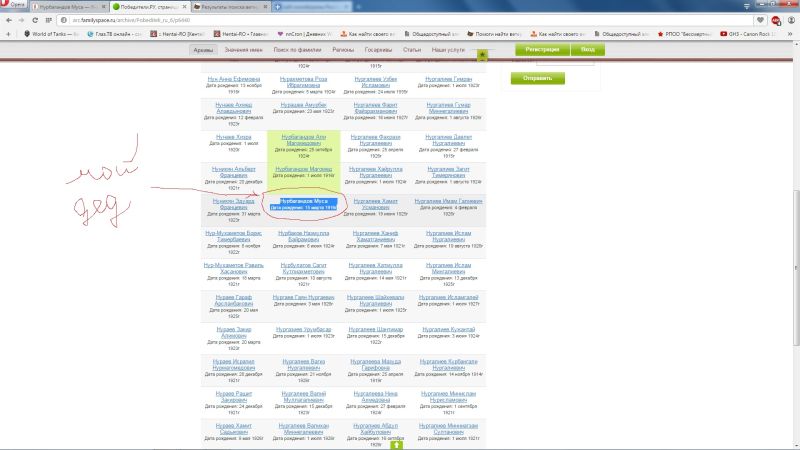Open the Регионы menu item
The width and height of the screenshot is (800, 450).
click(343, 50)
